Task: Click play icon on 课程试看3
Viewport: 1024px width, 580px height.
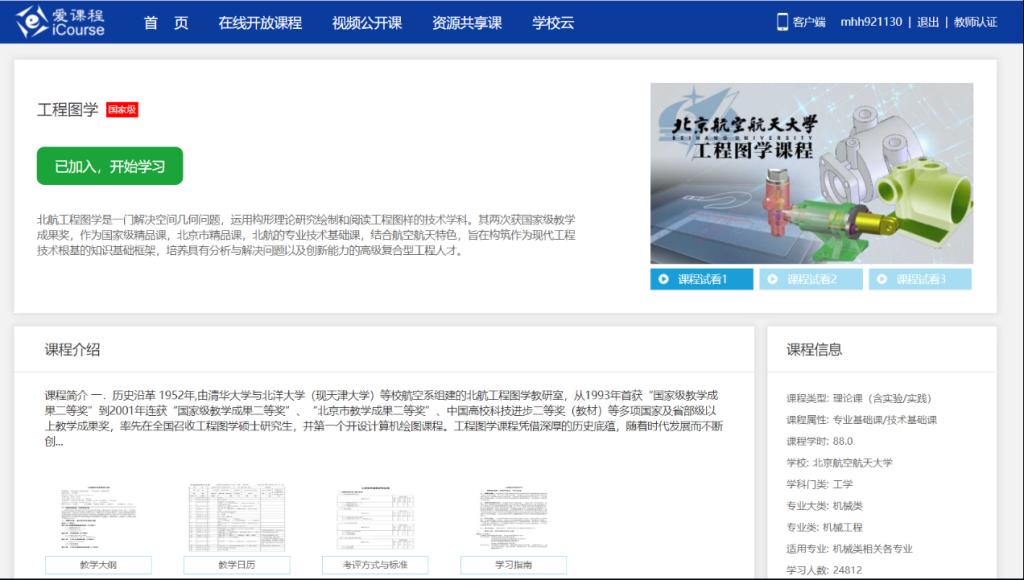Action: click(882, 280)
